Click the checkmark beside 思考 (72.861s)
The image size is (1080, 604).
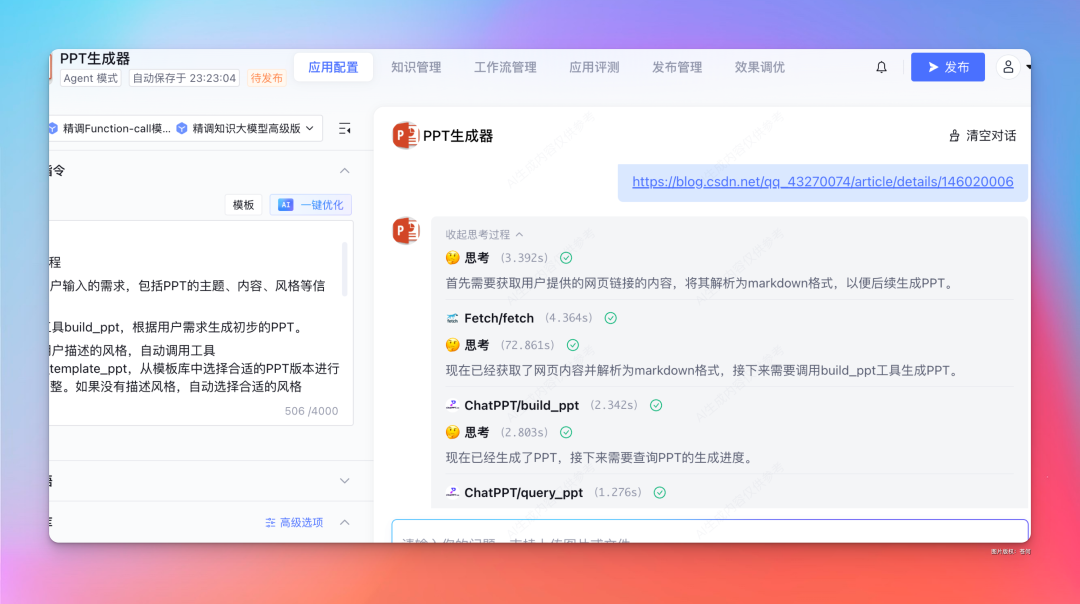pyautogui.click(x=572, y=345)
